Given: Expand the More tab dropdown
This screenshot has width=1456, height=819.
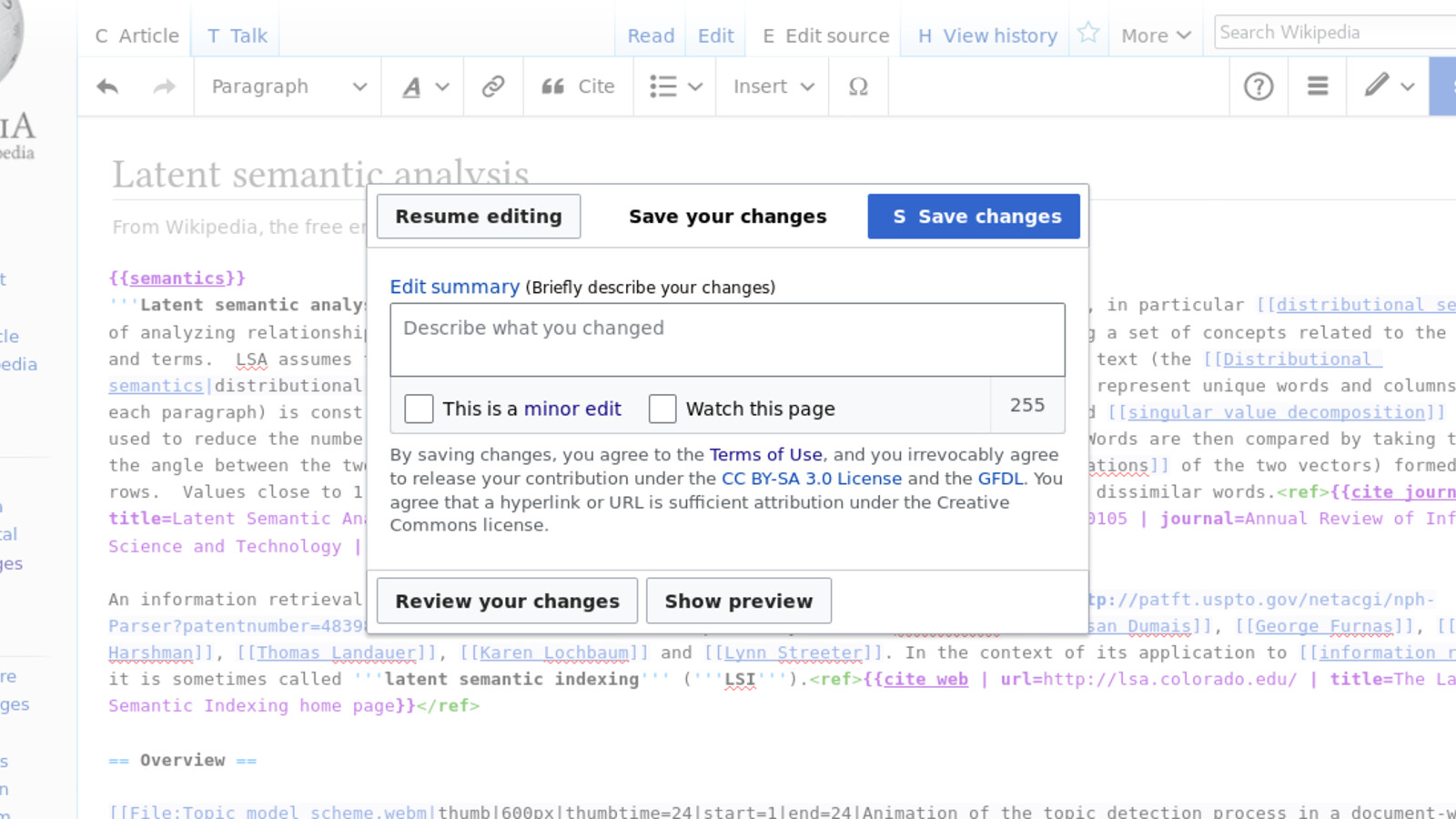Looking at the screenshot, I should pyautogui.click(x=1154, y=35).
